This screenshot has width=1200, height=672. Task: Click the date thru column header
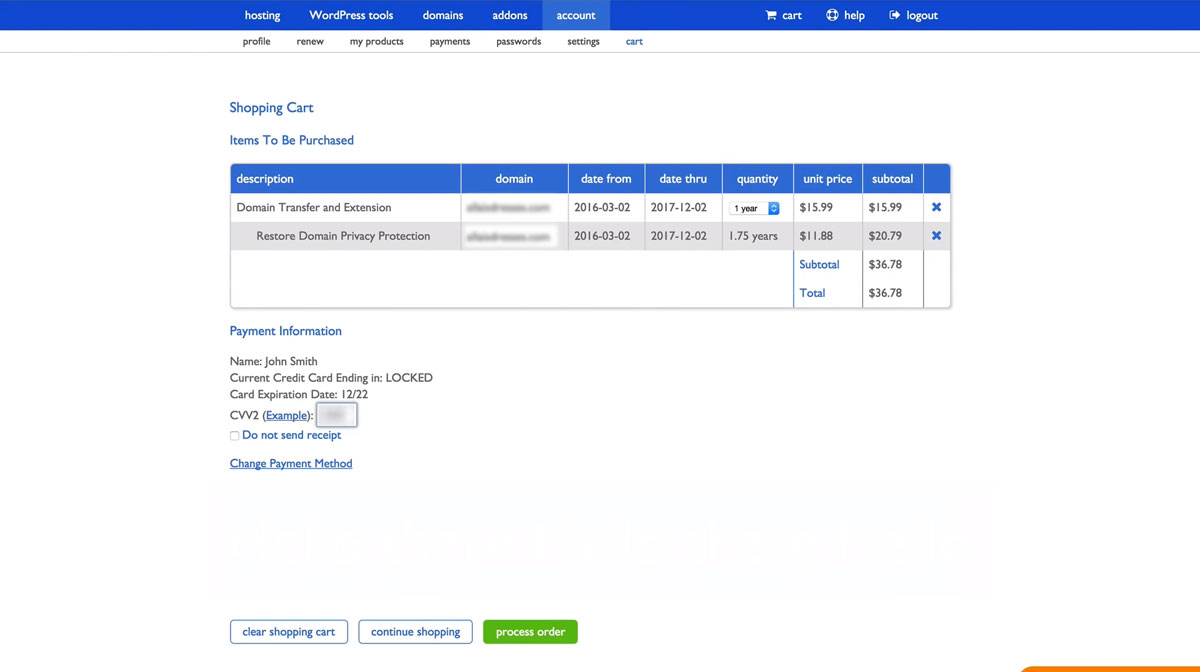point(683,179)
